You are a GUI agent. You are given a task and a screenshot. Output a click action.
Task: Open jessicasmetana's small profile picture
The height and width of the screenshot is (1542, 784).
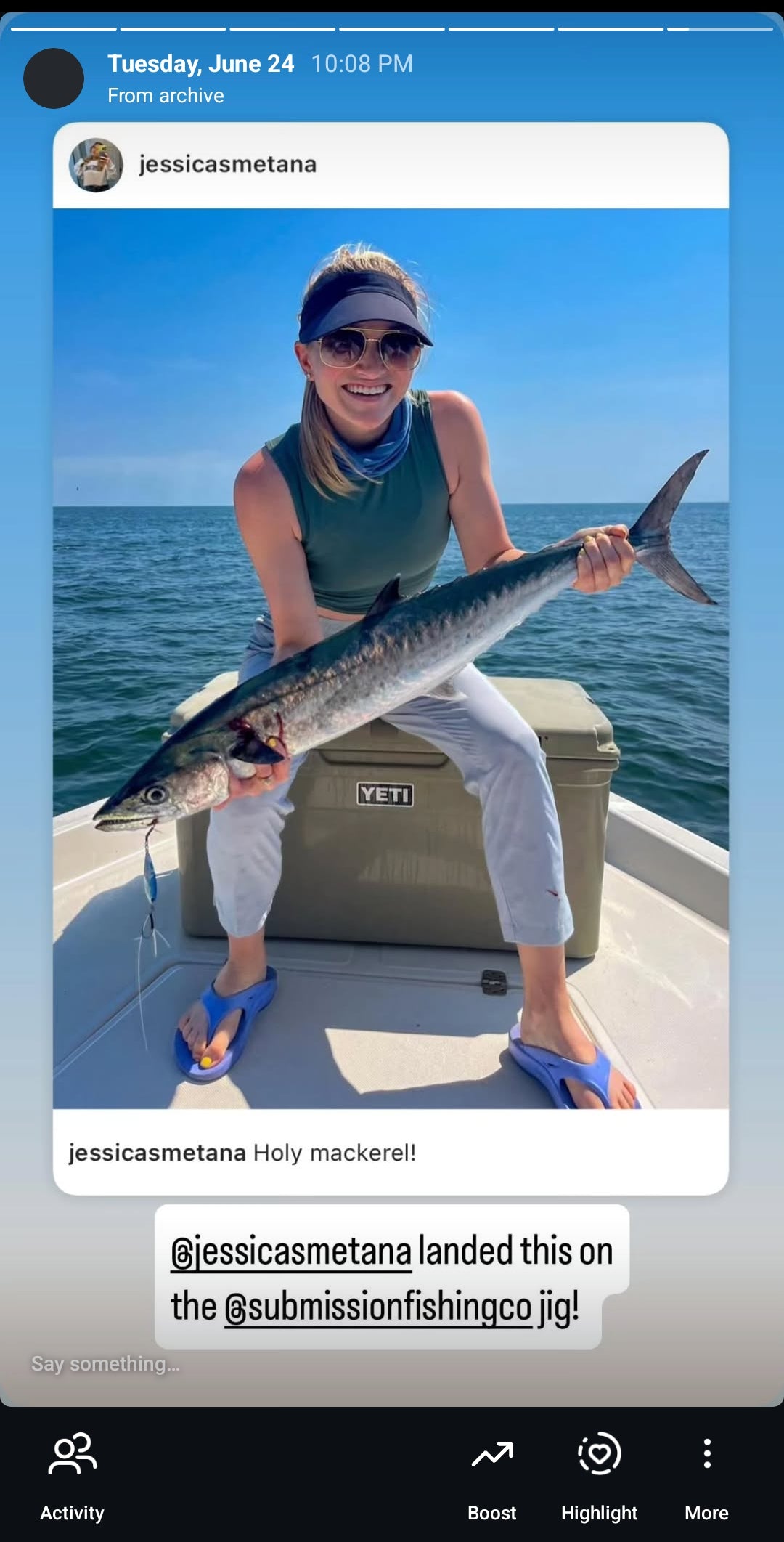96,165
